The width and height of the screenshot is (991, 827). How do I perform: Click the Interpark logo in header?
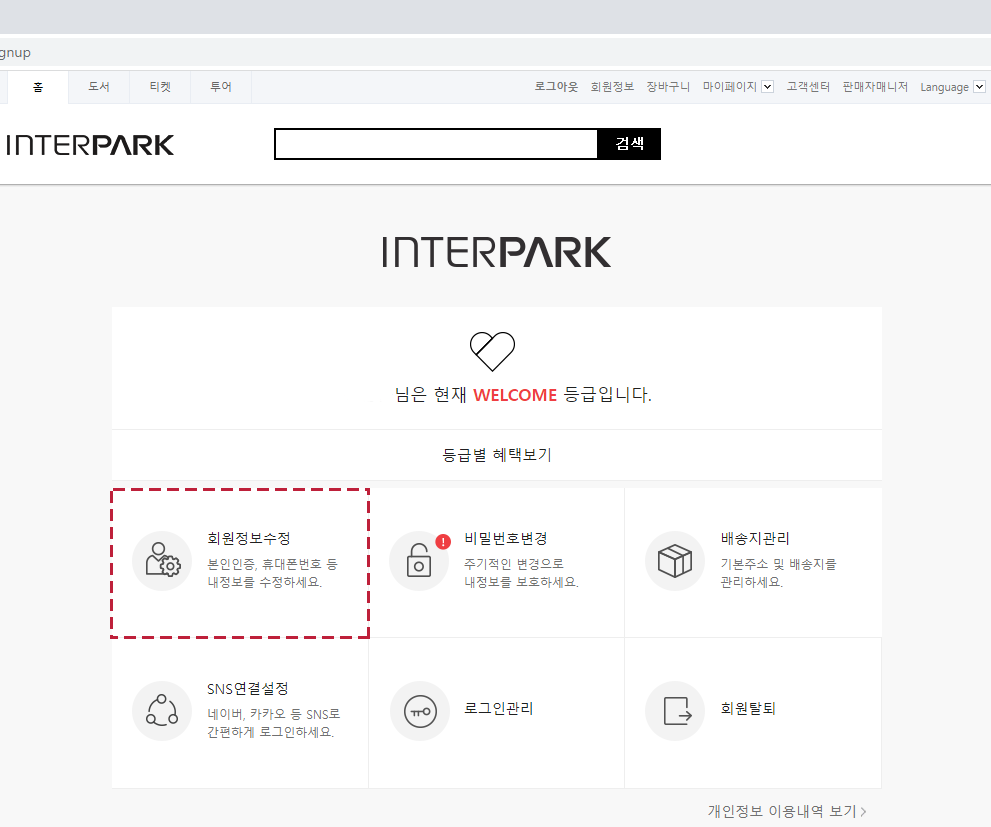click(90, 145)
